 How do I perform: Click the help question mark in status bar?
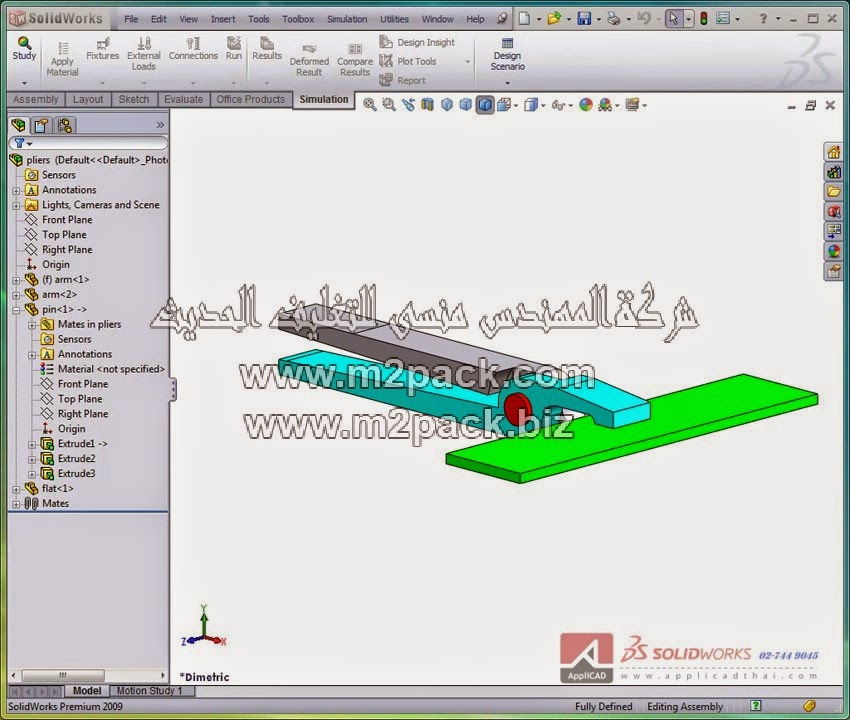click(x=756, y=705)
